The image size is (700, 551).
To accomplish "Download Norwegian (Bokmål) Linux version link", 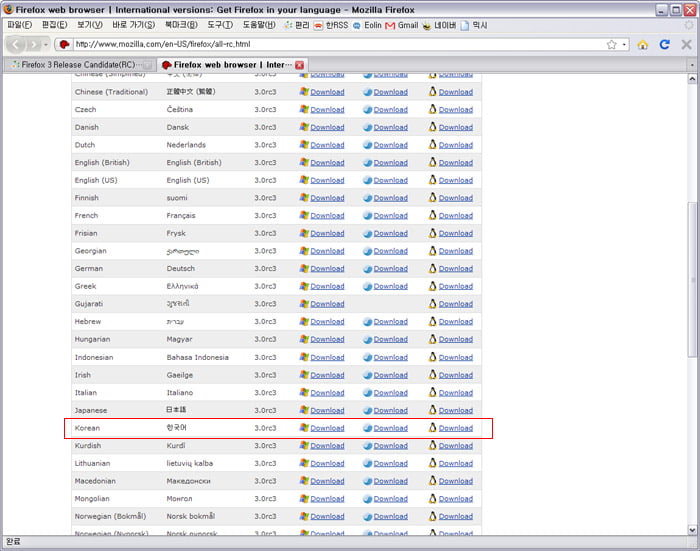I will [456, 516].
